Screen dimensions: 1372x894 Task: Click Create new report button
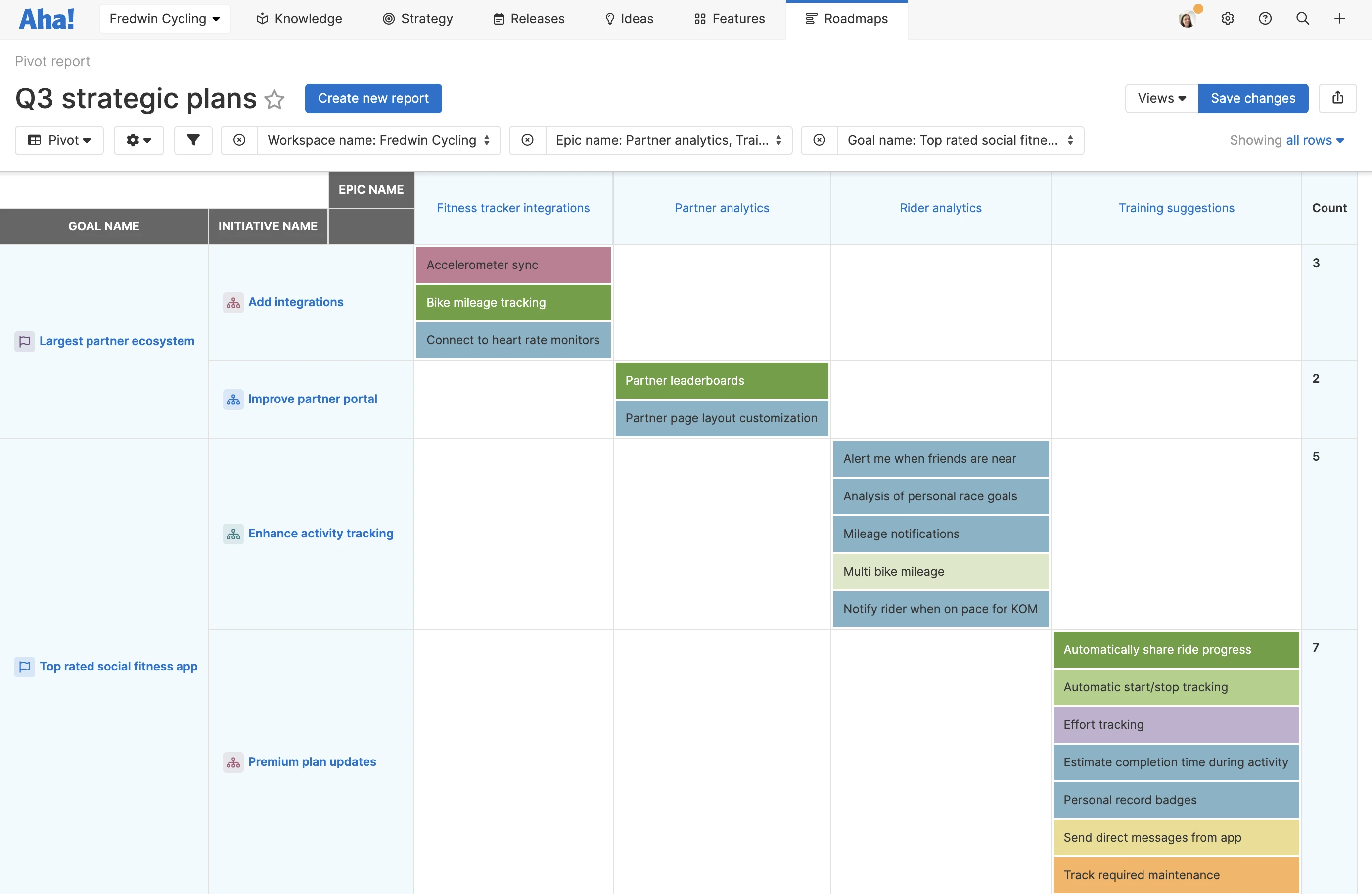373,98
